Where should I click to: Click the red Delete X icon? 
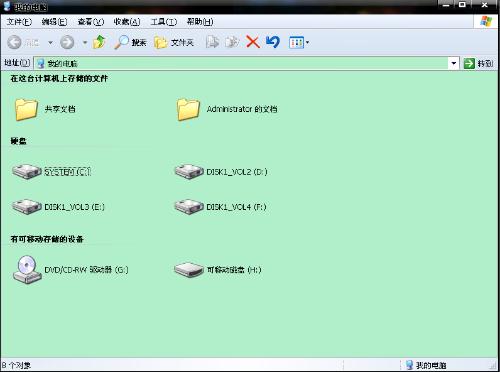pos(253,42)
